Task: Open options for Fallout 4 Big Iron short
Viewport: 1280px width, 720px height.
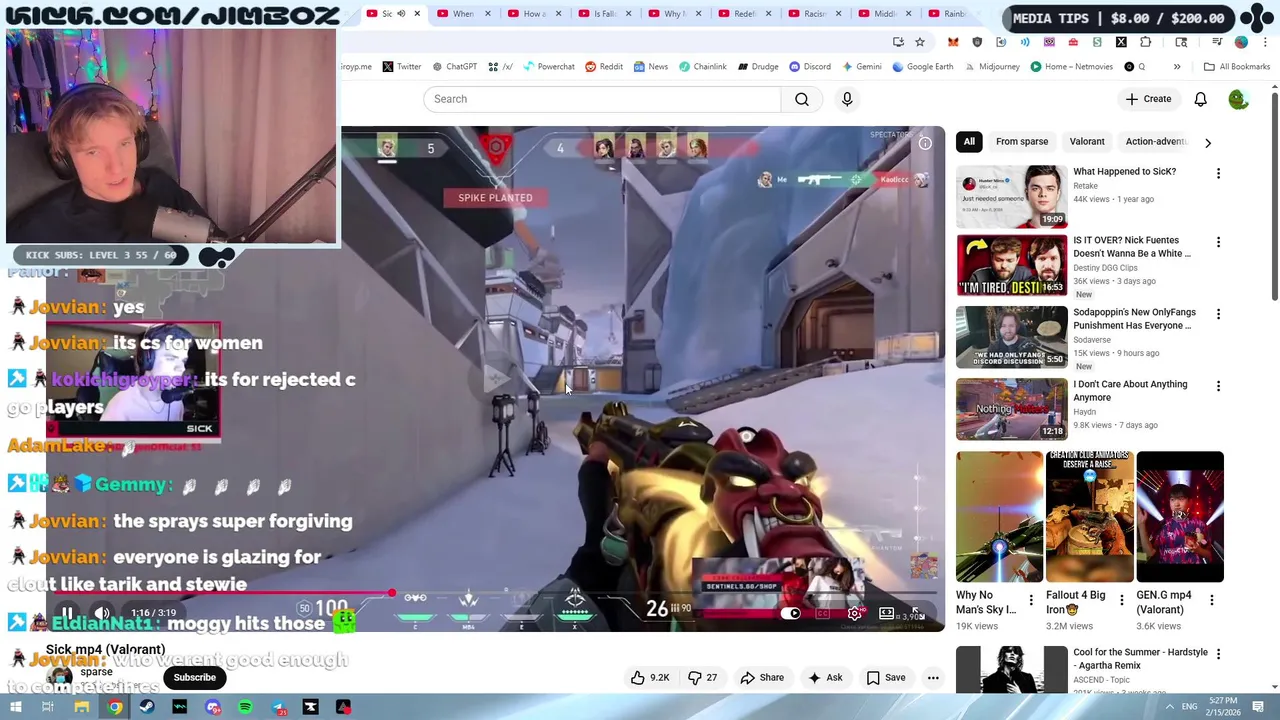Action: pos(1121,601)
